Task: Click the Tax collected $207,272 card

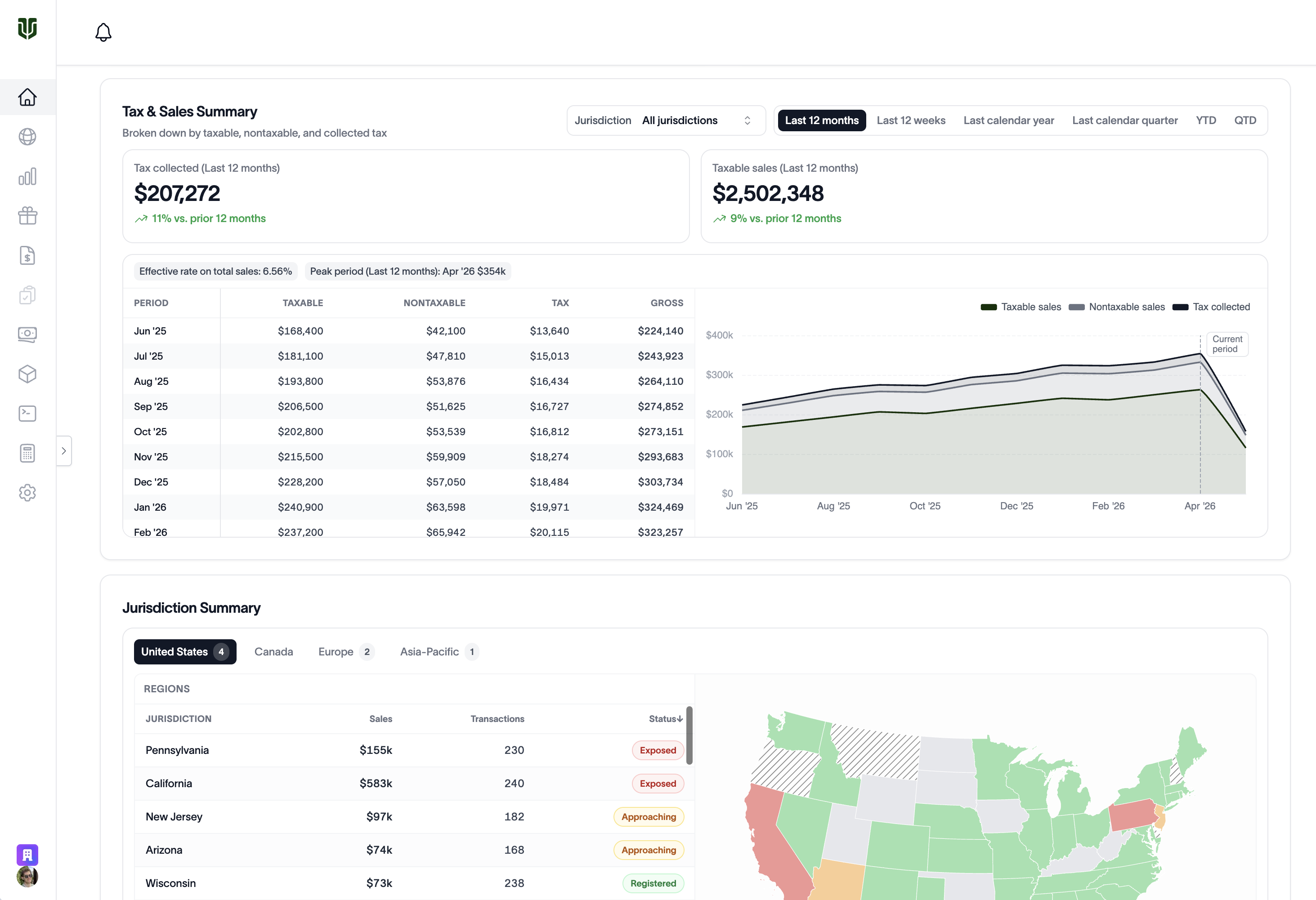Action: pos(405,196)
